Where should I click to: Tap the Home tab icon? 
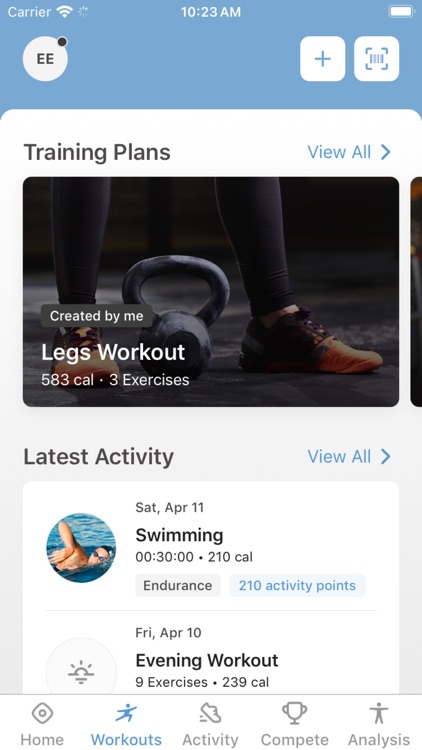[42, 714]
